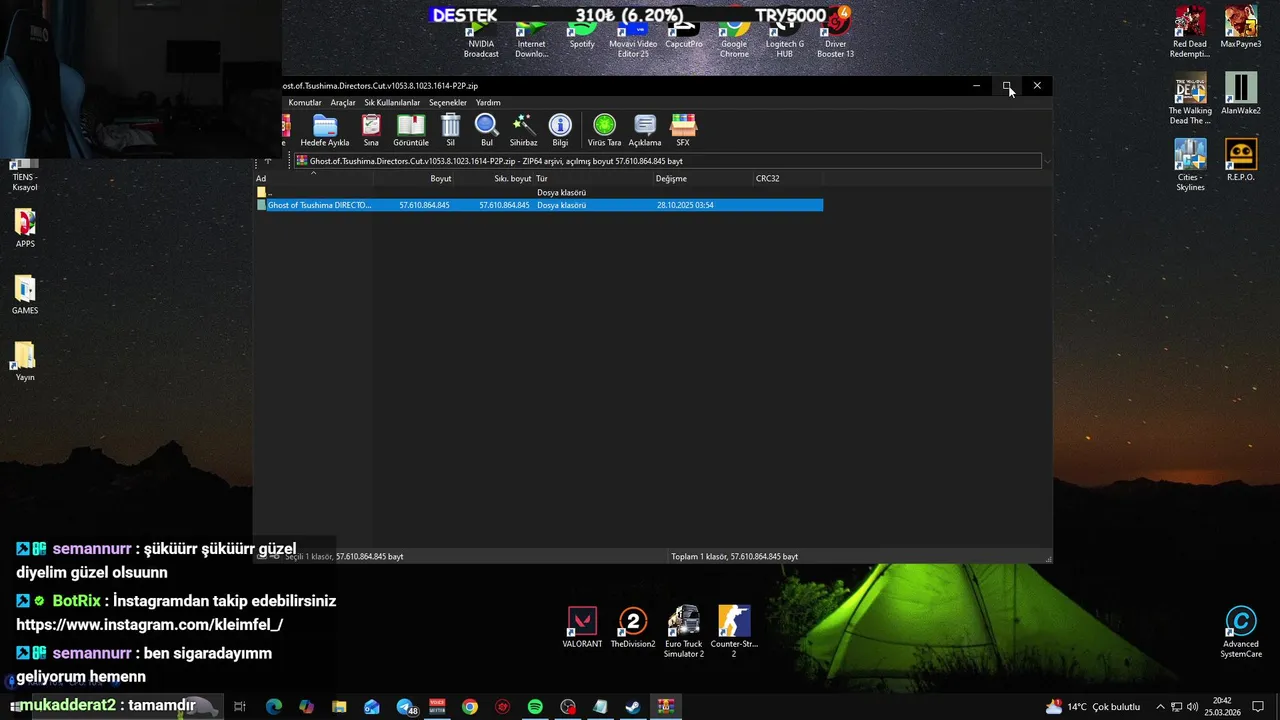
Task: Open the Yardım menu
Action: (488, 102)
